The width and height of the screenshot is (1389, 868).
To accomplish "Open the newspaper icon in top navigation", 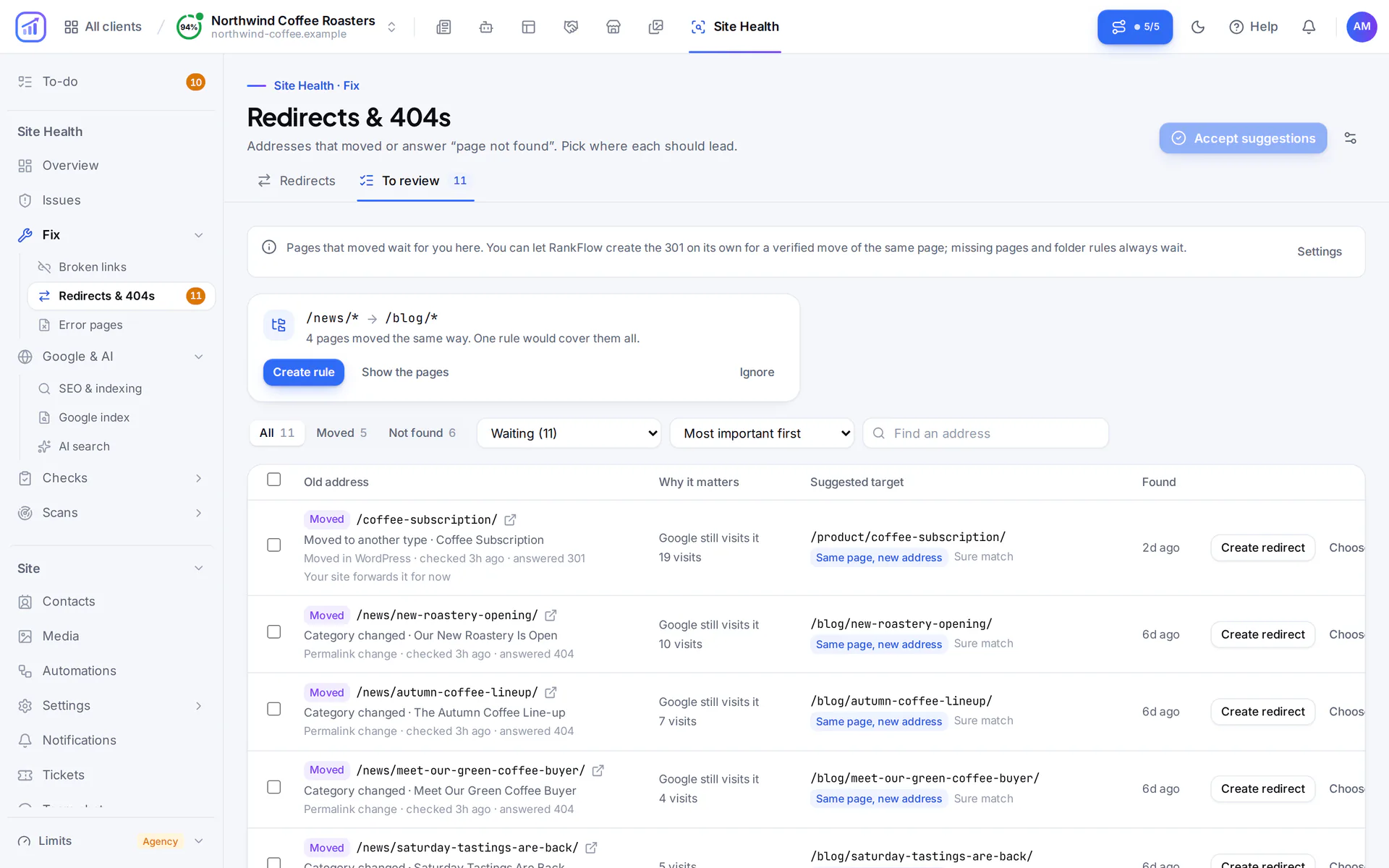I will tap(443, 27).
